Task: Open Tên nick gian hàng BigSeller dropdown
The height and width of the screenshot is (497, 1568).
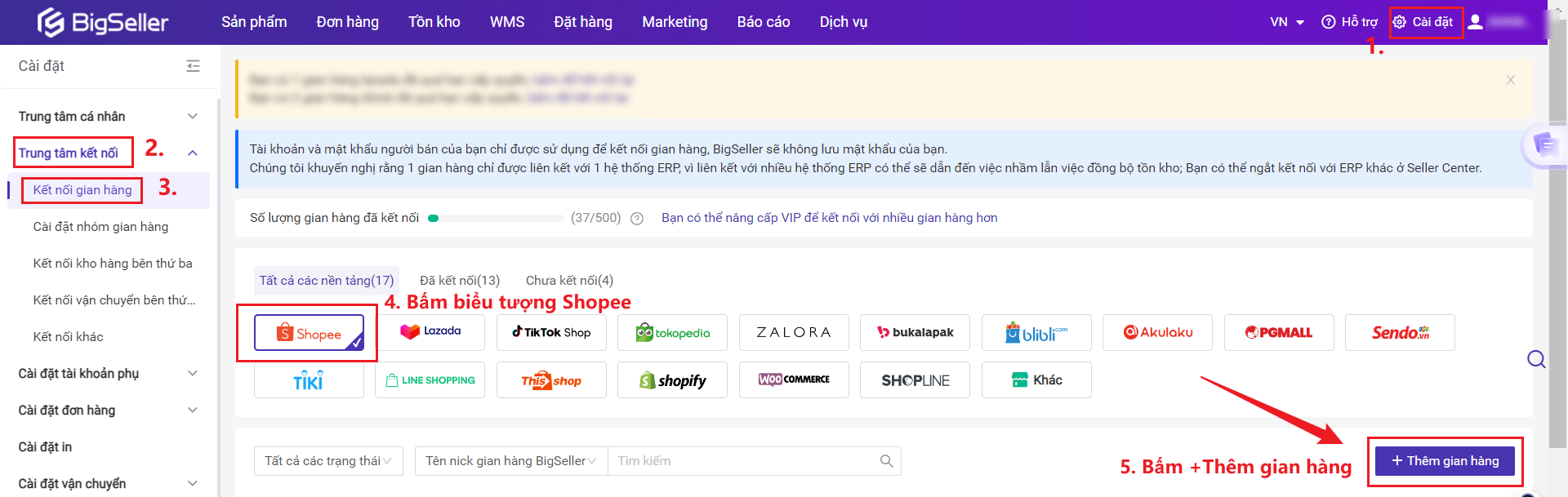Action: (510, 461)
